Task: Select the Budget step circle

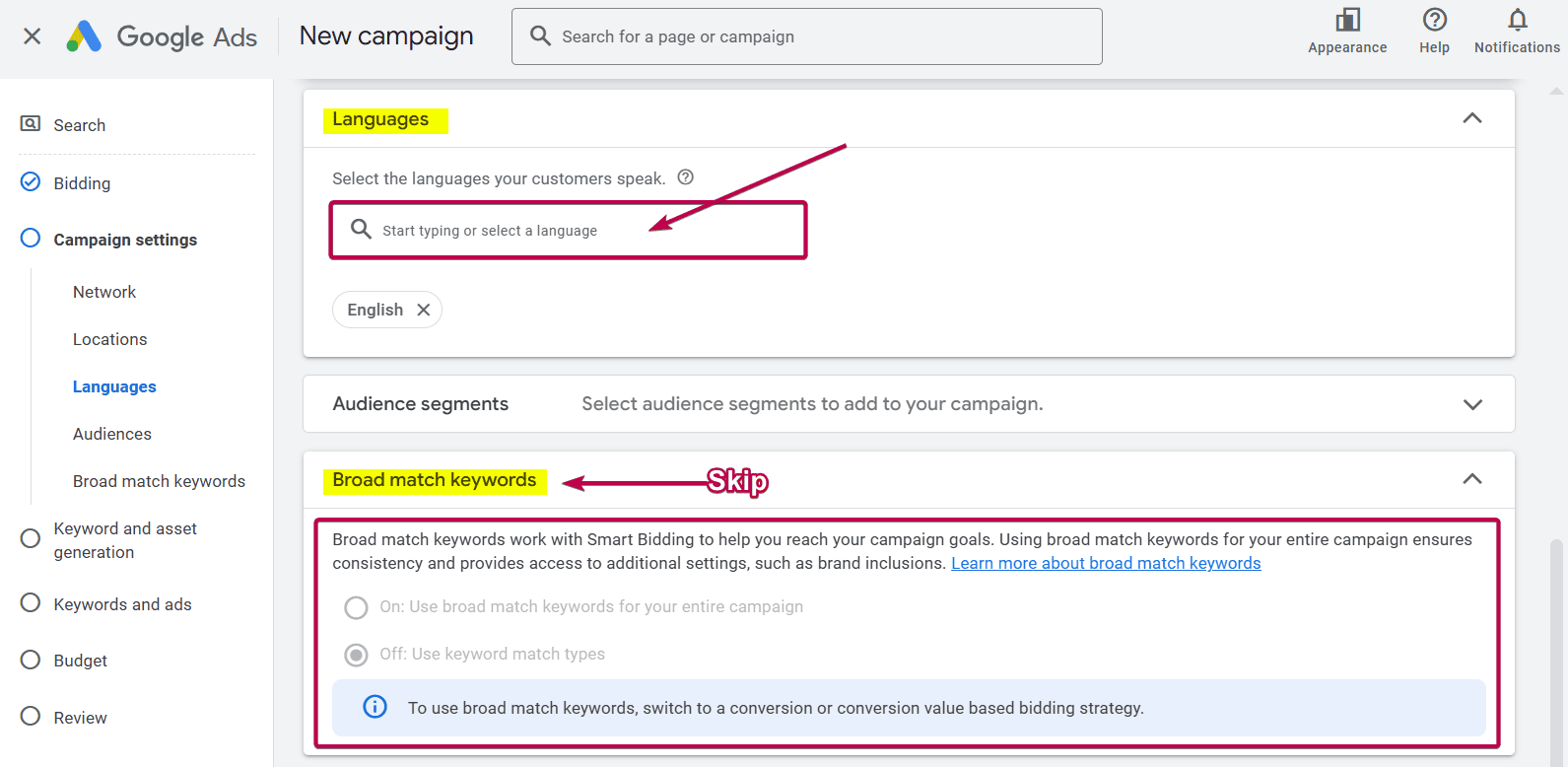Action: (31, 660)
